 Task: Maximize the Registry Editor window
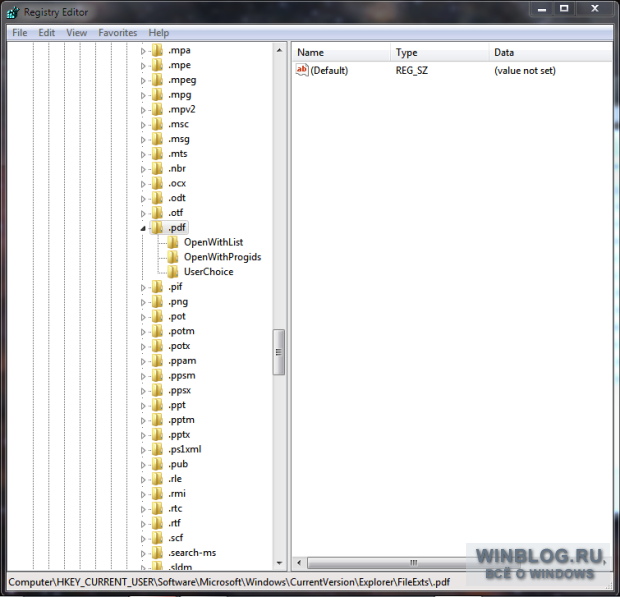point(564,9)
